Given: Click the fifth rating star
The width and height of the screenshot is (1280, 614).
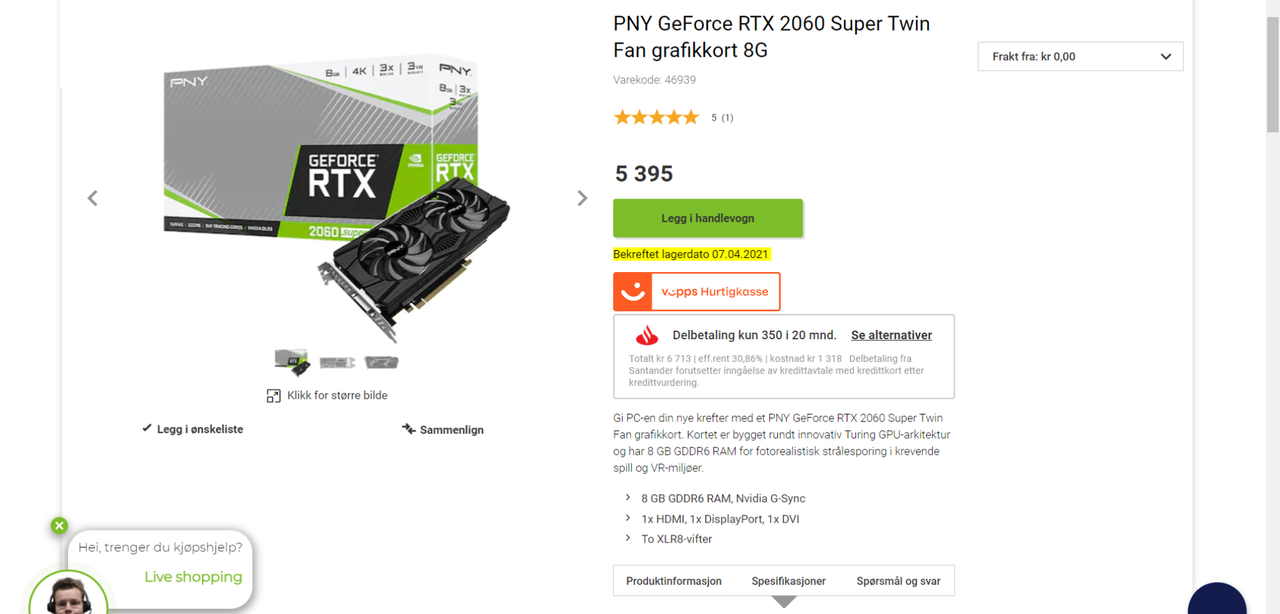Looking at the screenshot, I should [691, 117].
